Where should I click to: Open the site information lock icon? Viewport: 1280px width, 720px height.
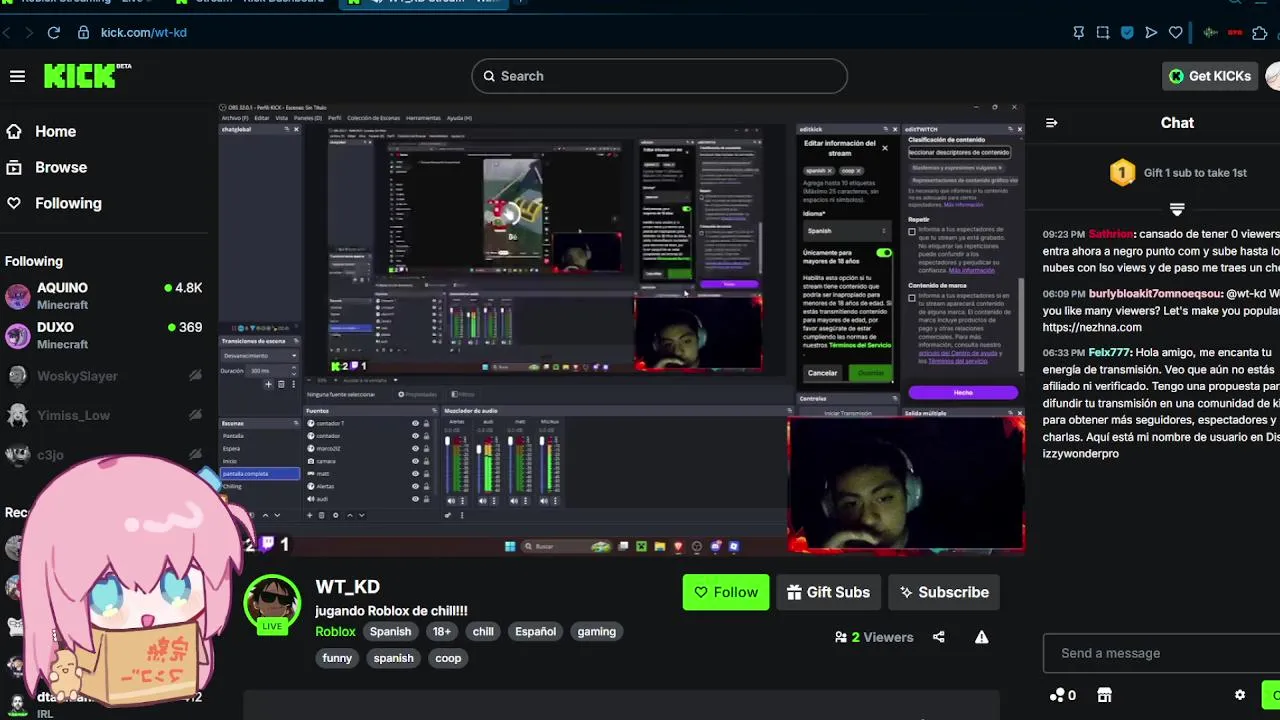(x=83, y=33)
